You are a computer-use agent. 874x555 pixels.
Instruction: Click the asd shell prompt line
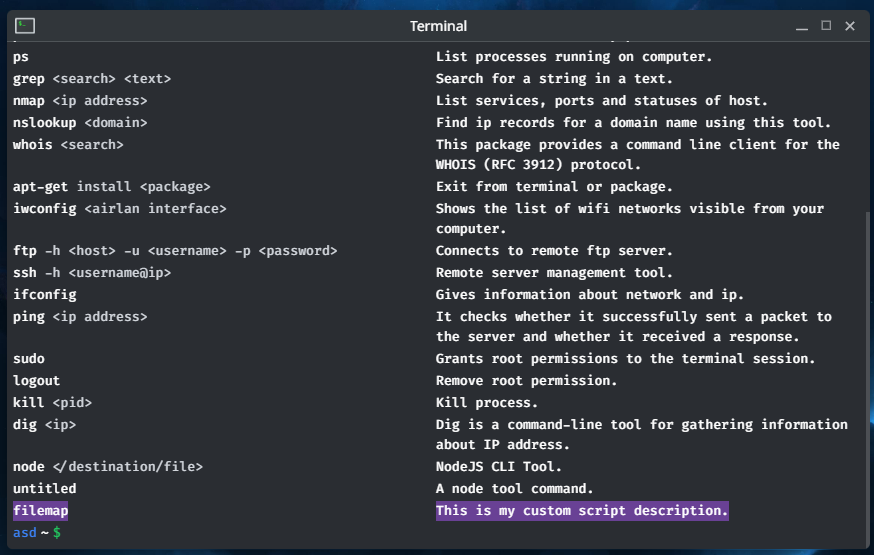[37, 533]
